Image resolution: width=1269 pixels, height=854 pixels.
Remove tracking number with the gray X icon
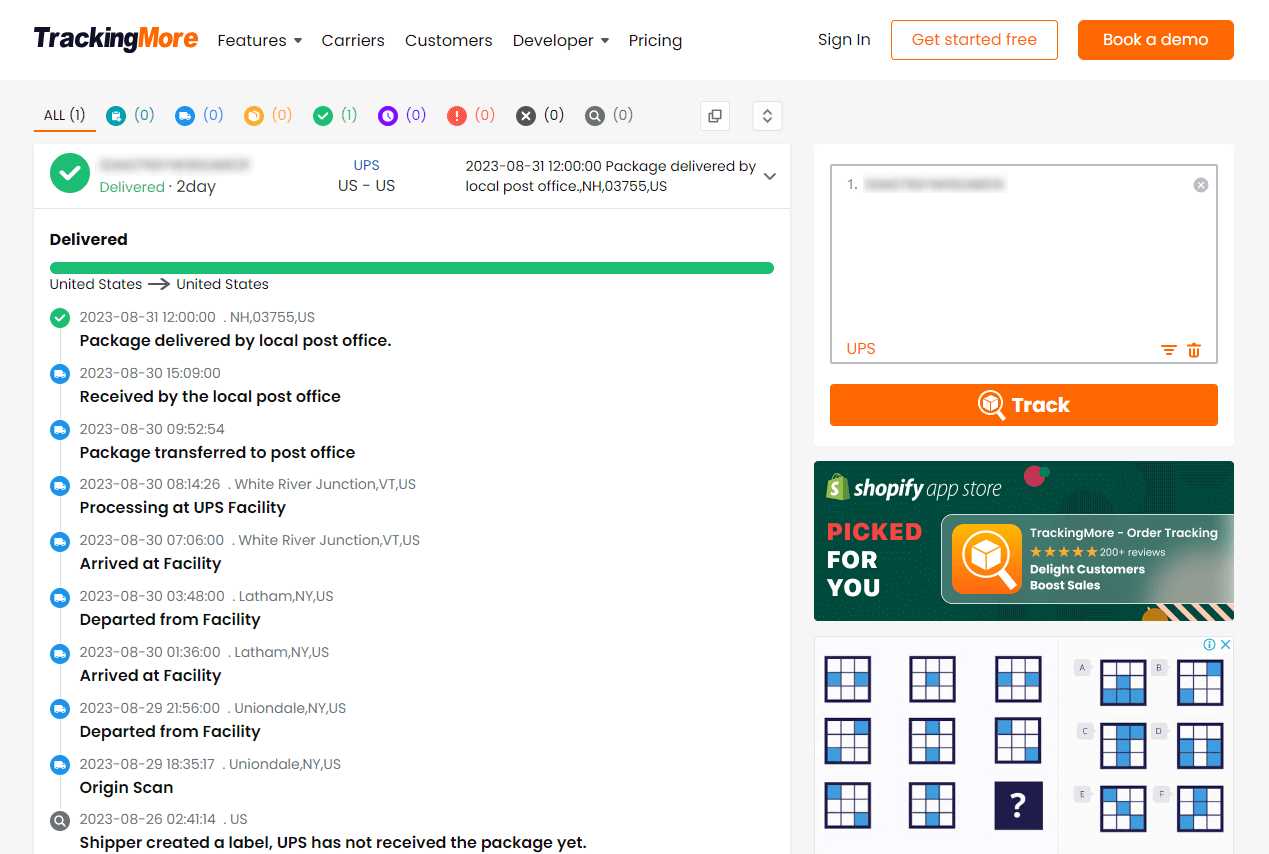click(x=1201, y=185)
